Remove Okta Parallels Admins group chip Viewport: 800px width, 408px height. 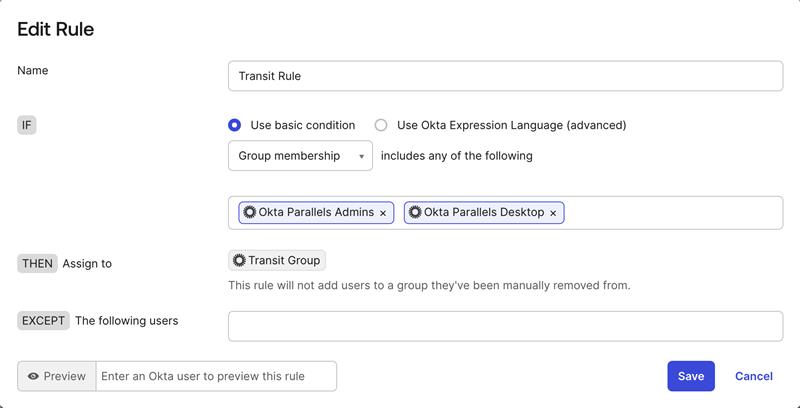pos(383,213)
